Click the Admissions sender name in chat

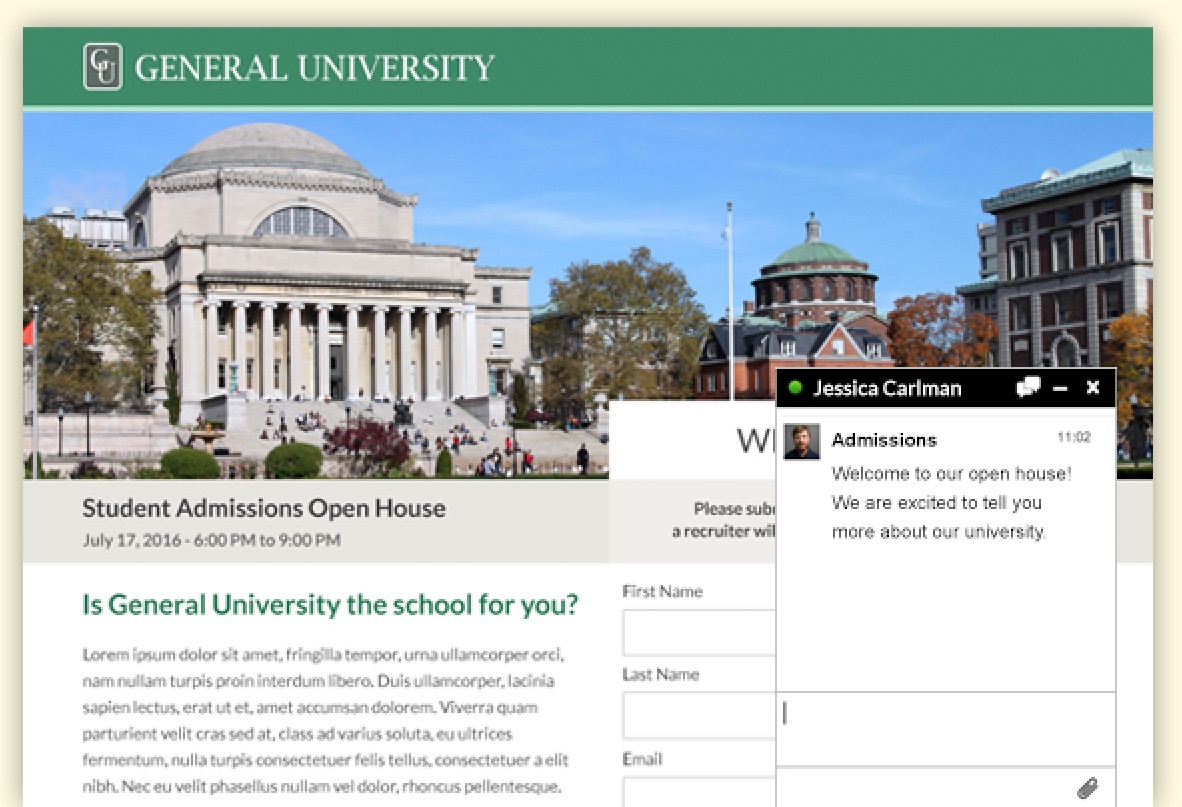884,440
